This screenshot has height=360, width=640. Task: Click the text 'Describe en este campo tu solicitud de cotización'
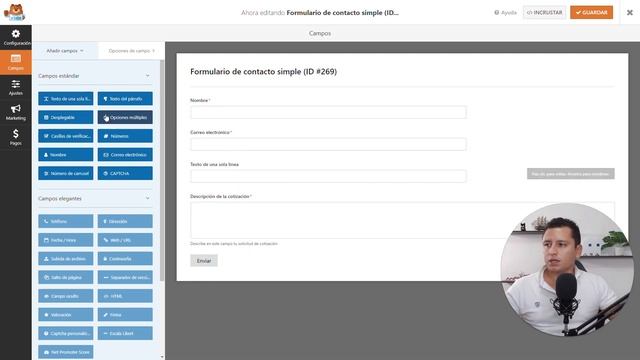tap(234, 244)
